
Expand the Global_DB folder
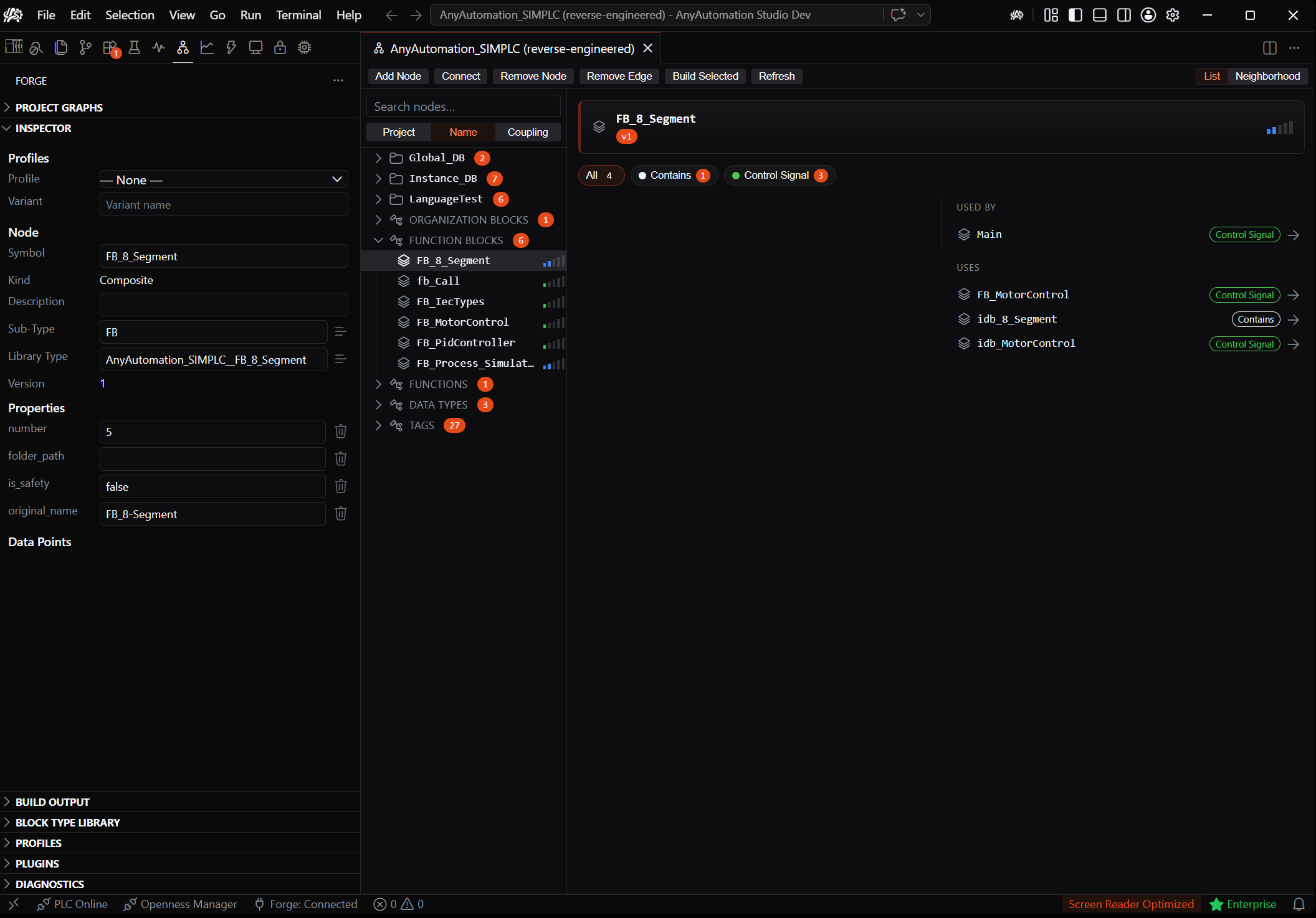pyautogui.click(x=378, y=158)
